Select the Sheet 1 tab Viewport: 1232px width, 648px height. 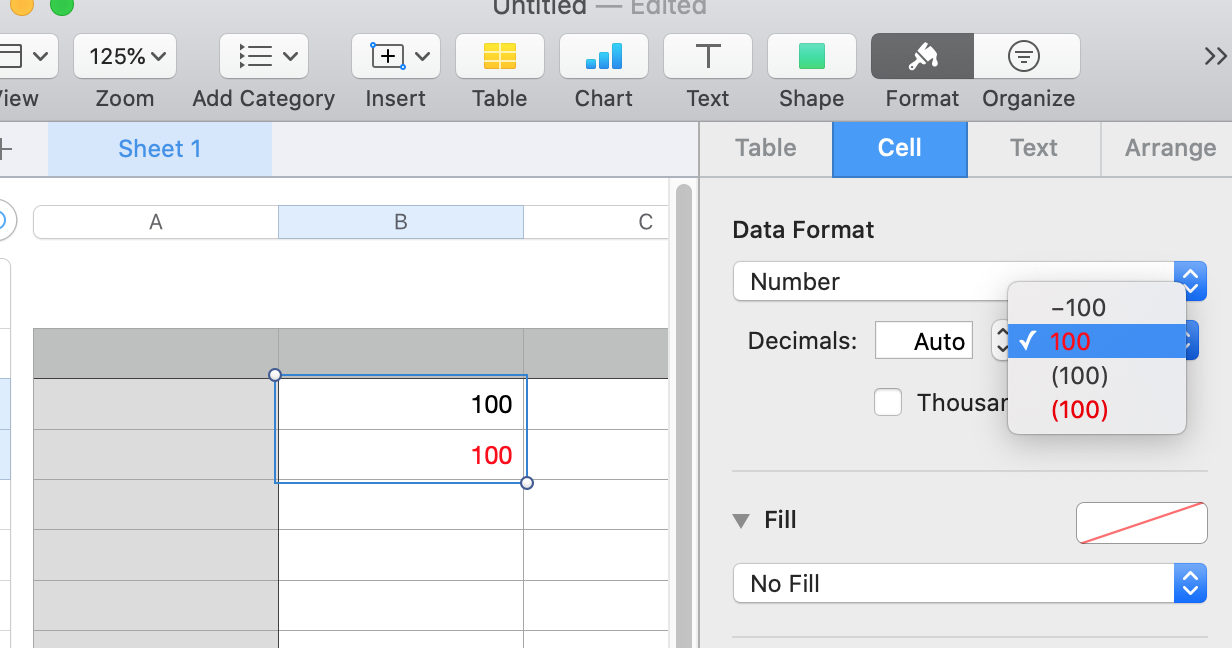160,149
